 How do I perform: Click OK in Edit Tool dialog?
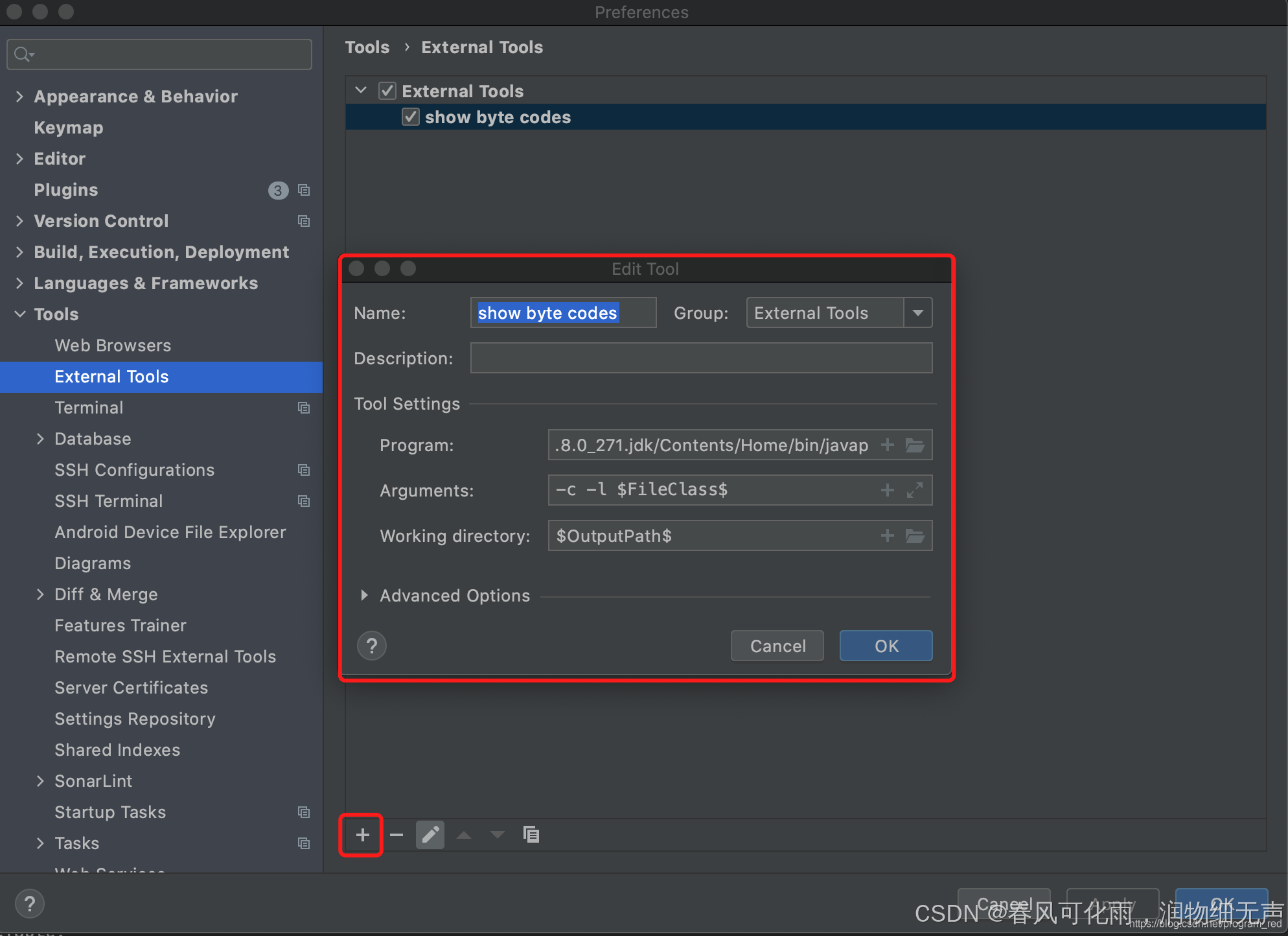pos(886,646)
